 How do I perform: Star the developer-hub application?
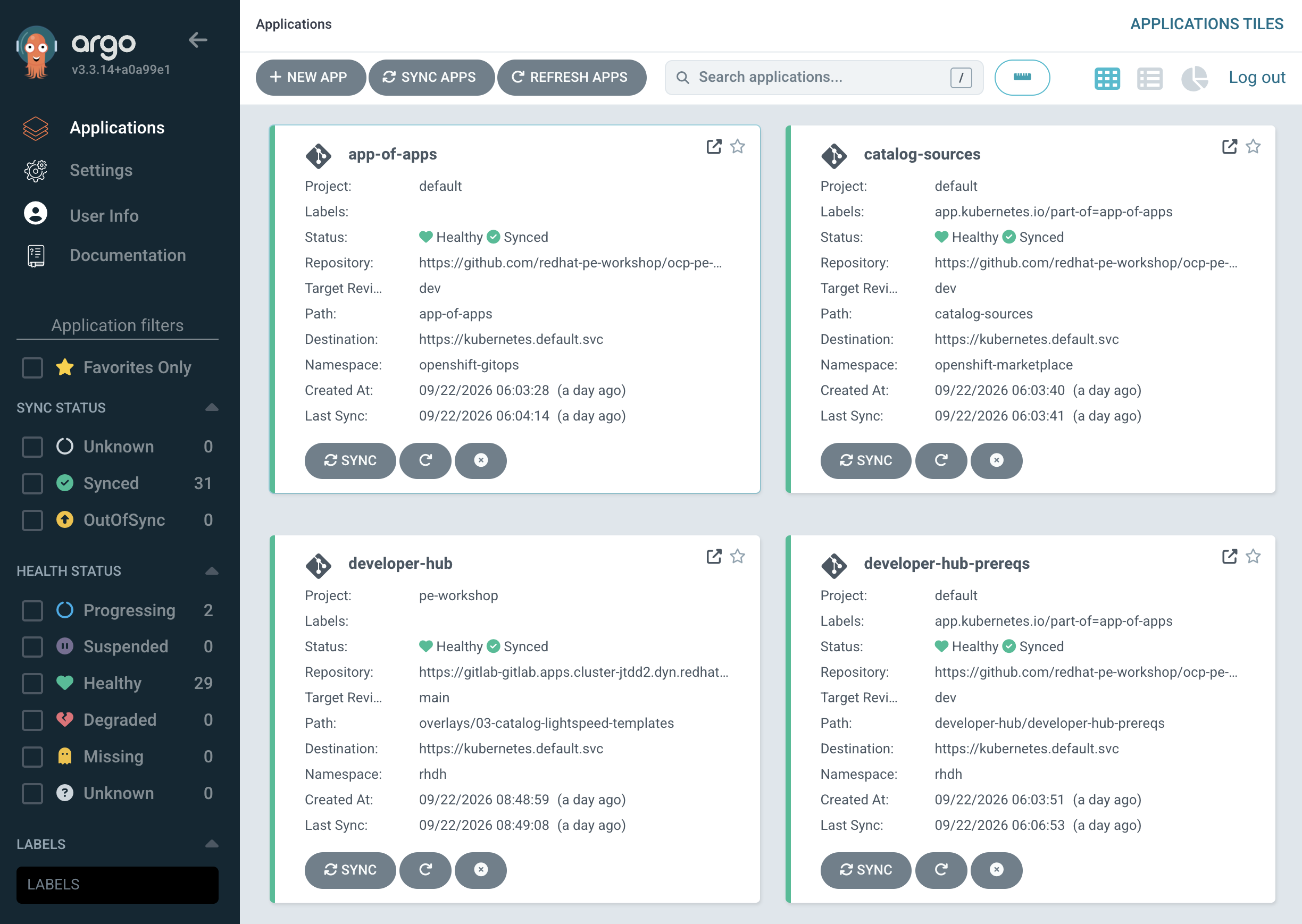pyautogui.click(x=738, y=556)
